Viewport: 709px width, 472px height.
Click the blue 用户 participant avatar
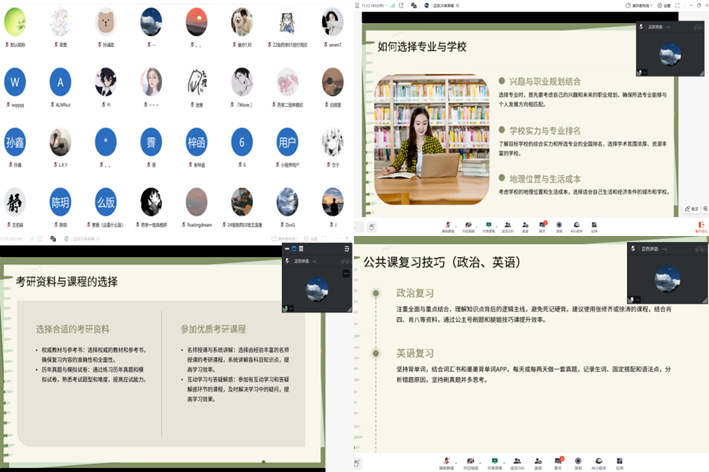[x=287, y=140]
